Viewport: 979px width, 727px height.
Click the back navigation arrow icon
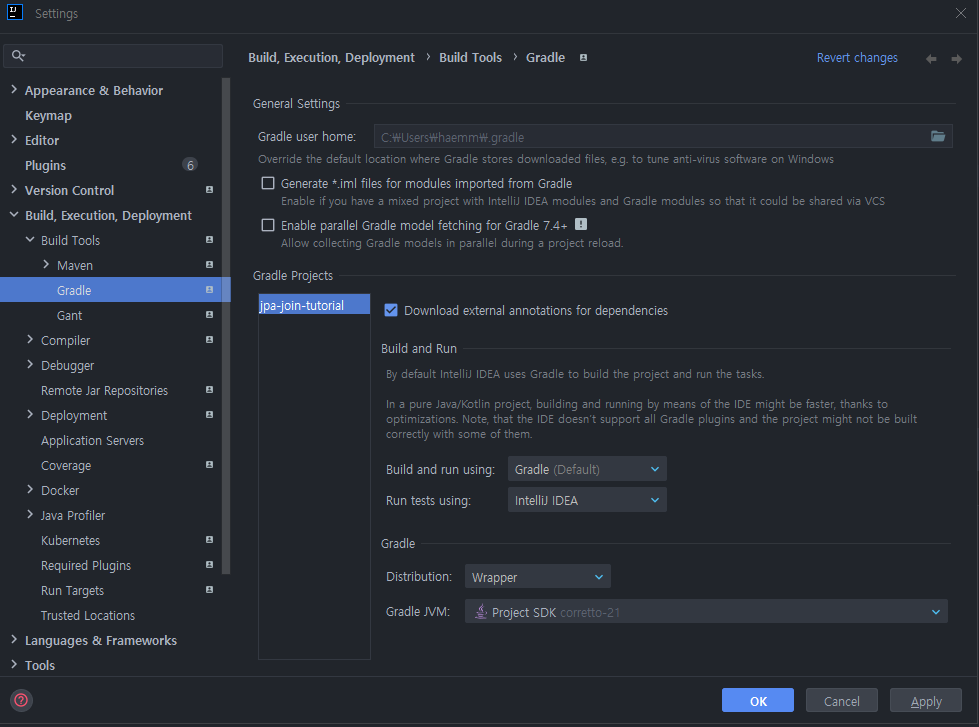click(x=931, y=59)
